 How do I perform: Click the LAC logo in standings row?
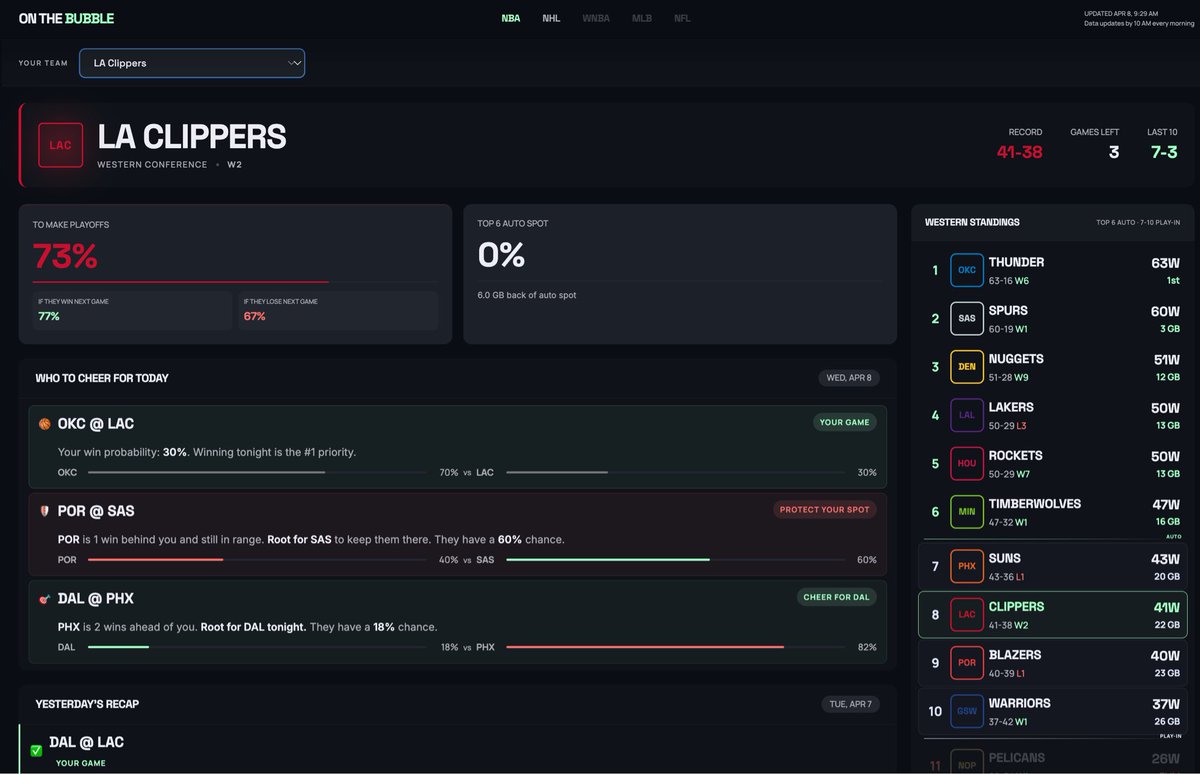coord(967,614)
